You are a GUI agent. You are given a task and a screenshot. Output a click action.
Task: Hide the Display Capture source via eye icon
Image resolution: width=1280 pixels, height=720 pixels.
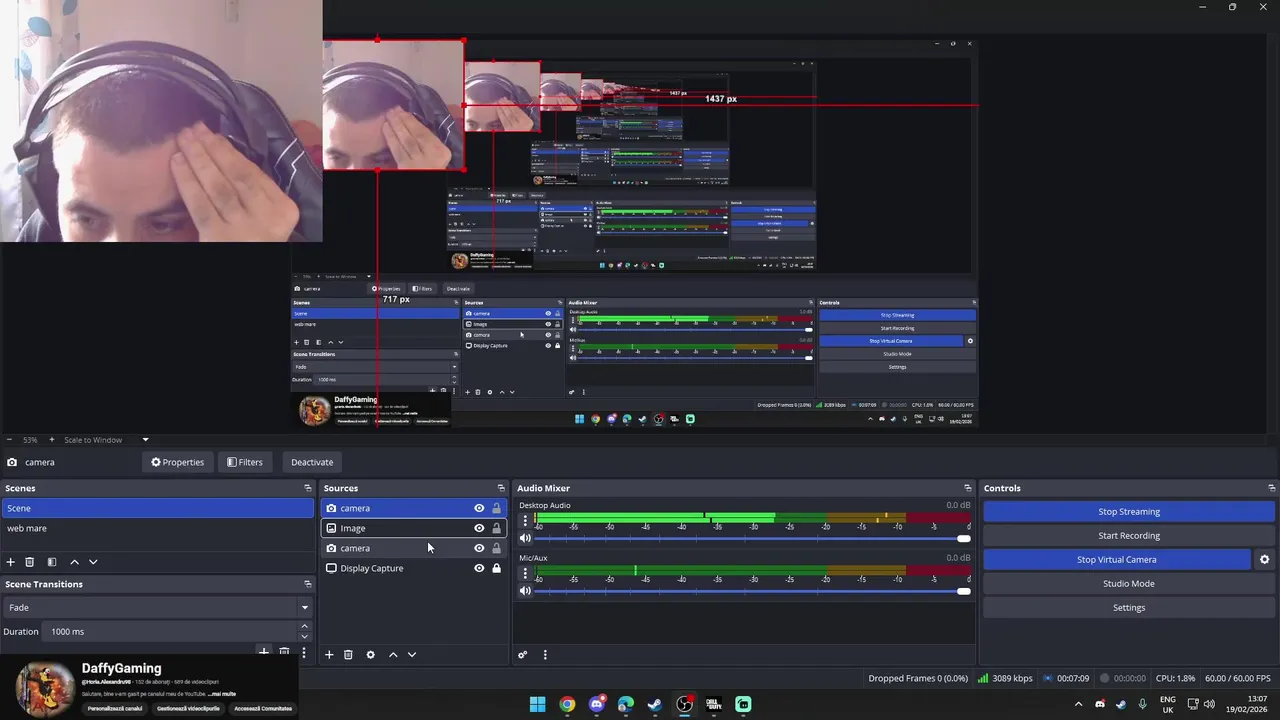pos(479,568)
